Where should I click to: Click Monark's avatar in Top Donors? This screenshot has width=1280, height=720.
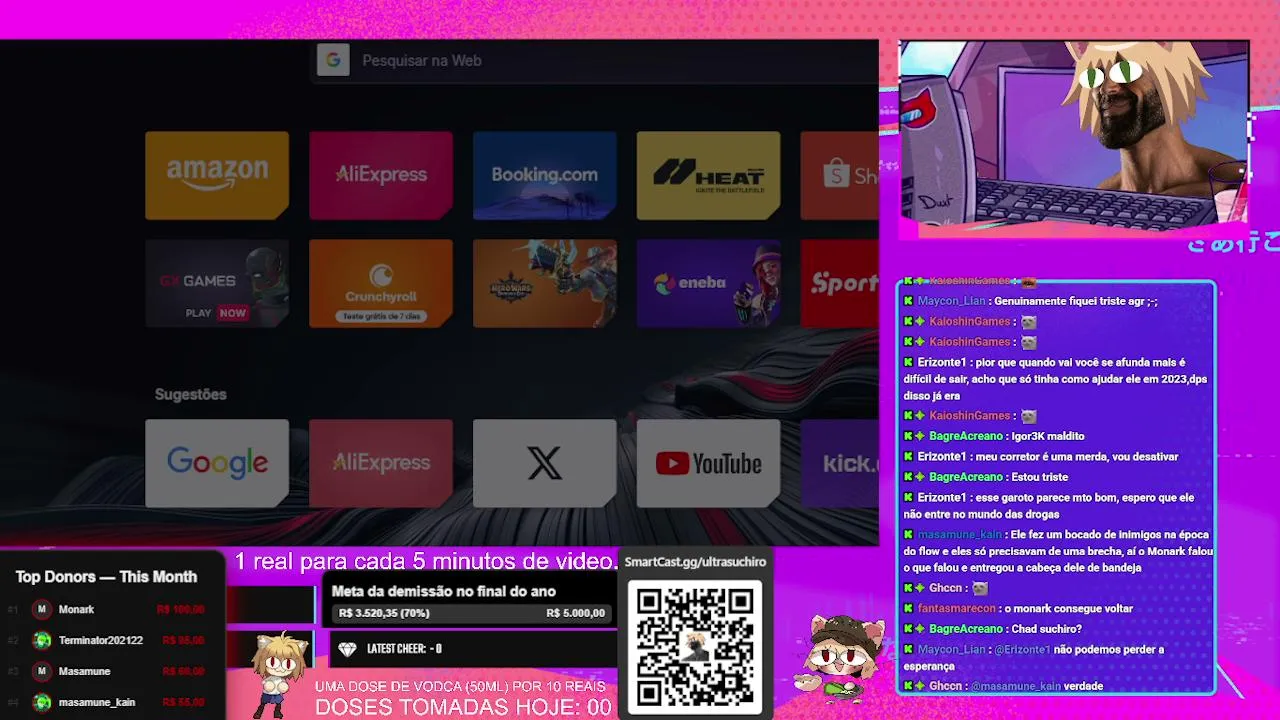click(x=42, y=609)
